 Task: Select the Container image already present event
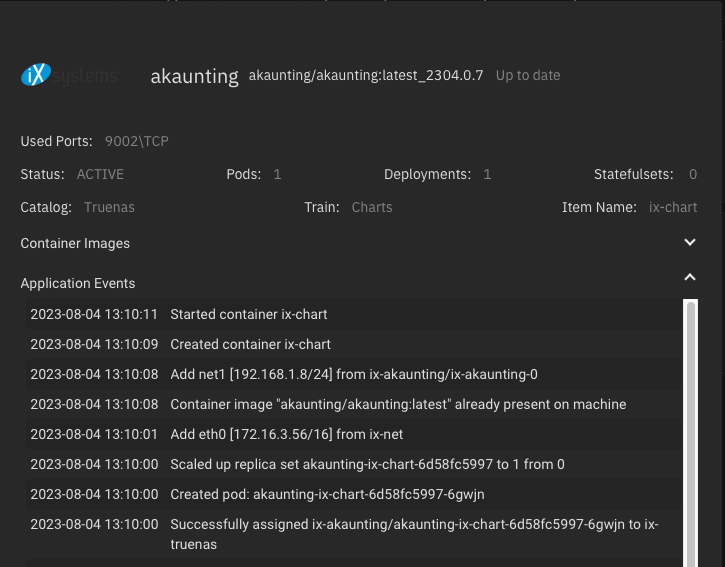point(354,405)
